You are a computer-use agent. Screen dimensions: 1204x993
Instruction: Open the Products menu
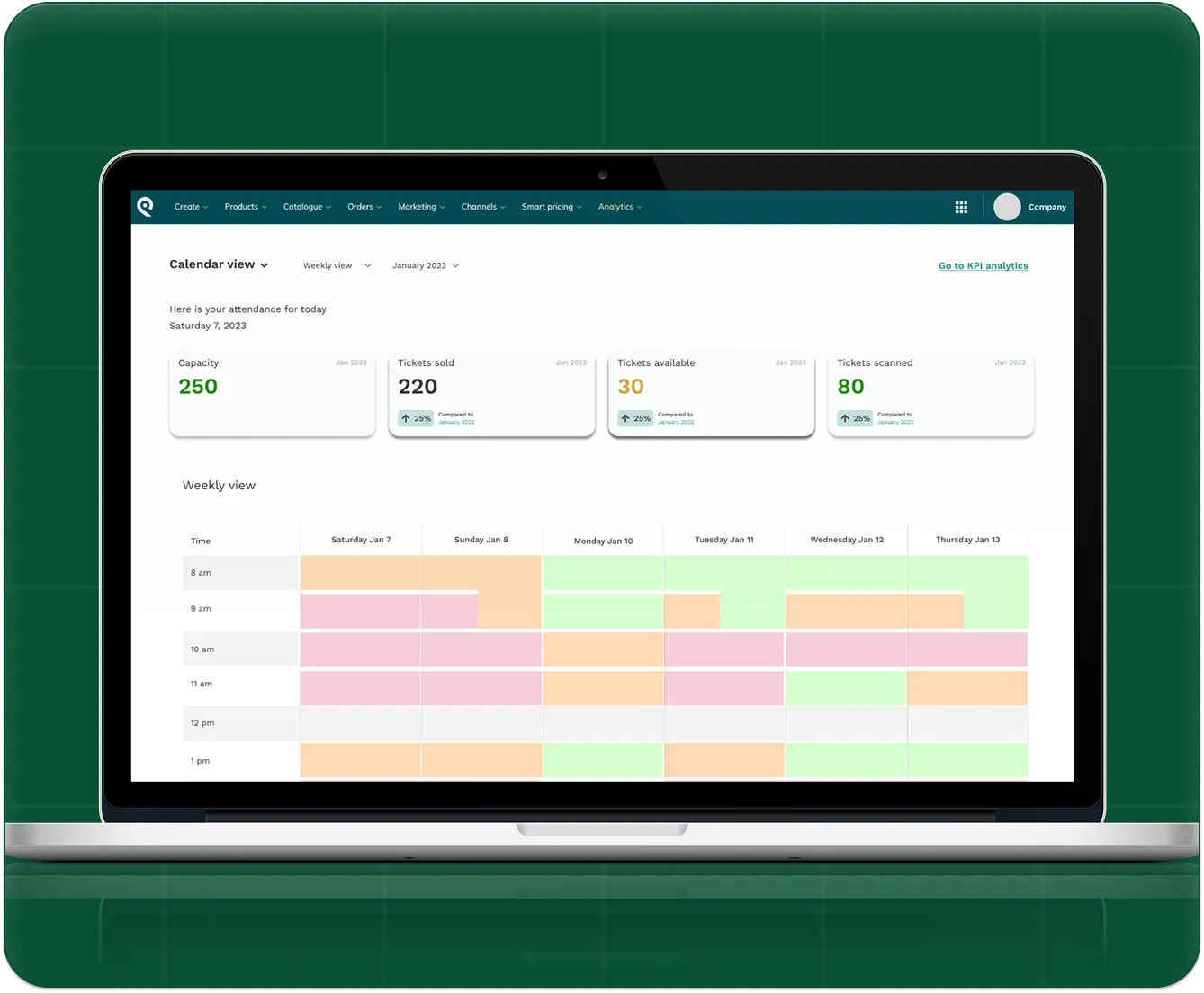246,207
